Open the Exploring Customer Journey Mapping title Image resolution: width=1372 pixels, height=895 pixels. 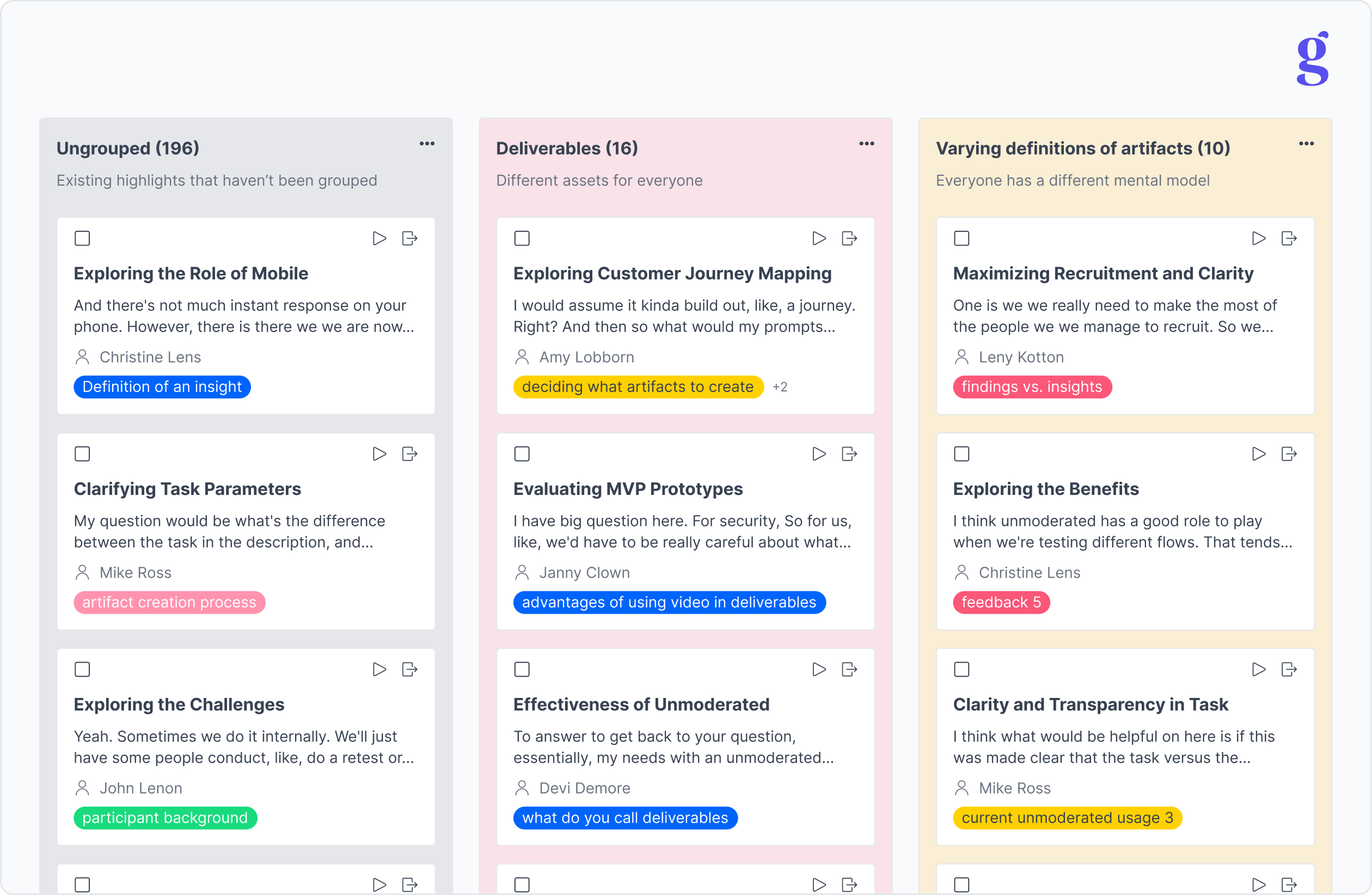click(x=673, y=274)
